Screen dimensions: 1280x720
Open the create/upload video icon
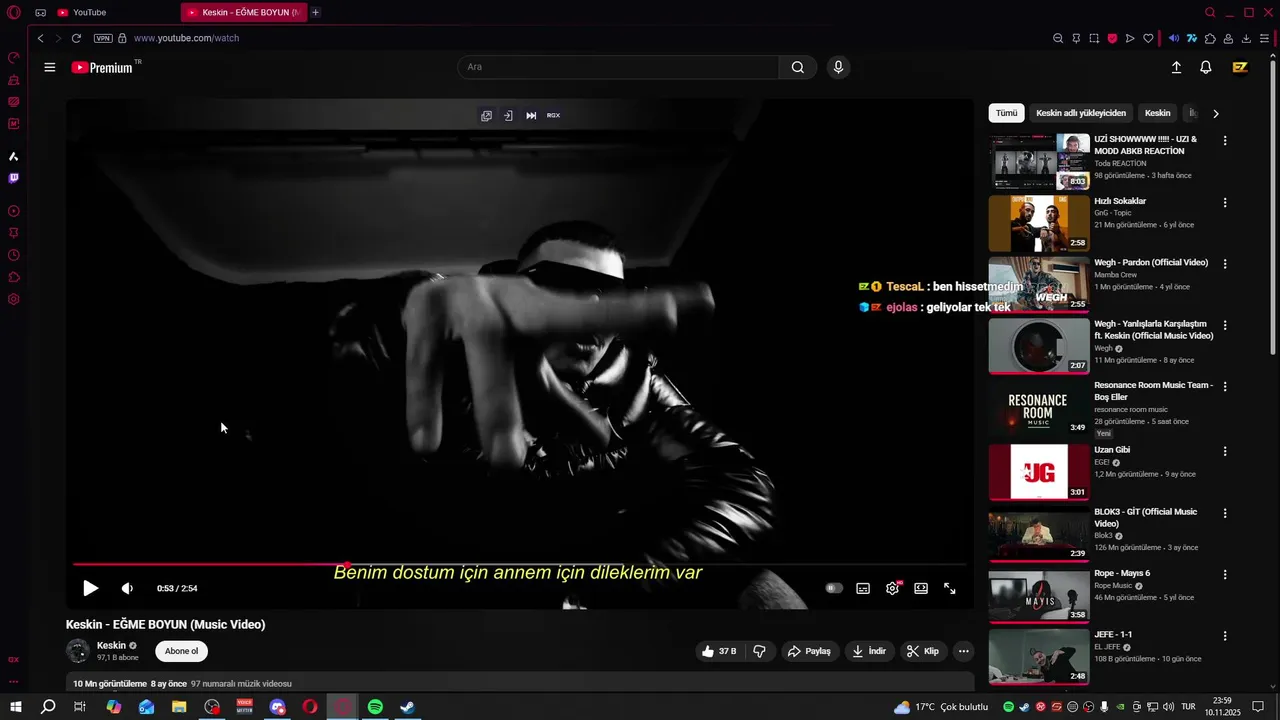point(1176,67)
